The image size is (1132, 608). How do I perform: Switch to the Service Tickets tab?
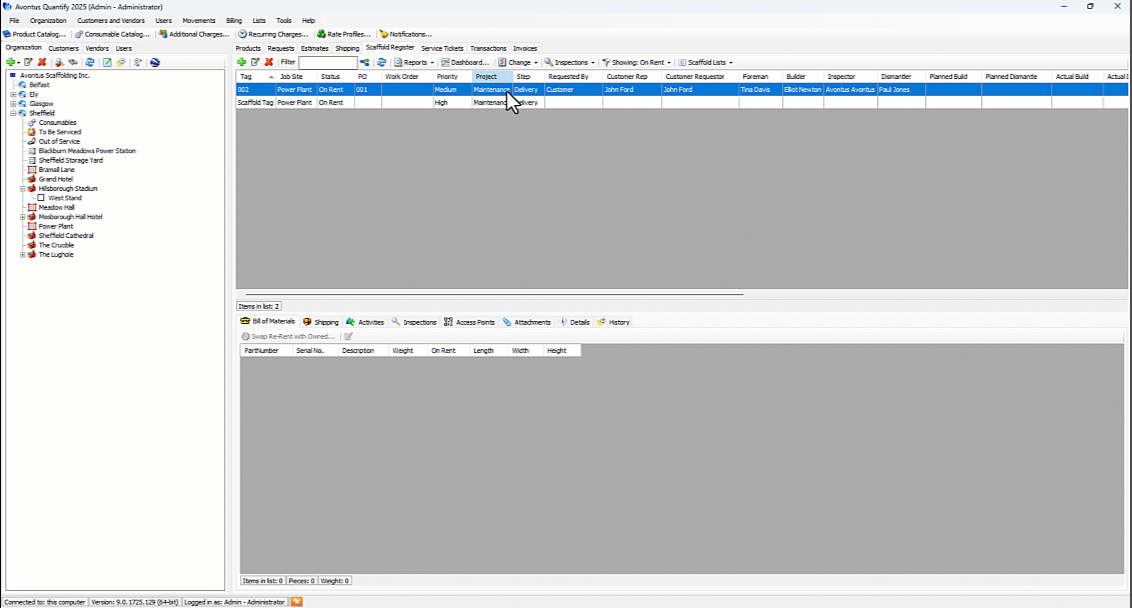tap(442, 48)
